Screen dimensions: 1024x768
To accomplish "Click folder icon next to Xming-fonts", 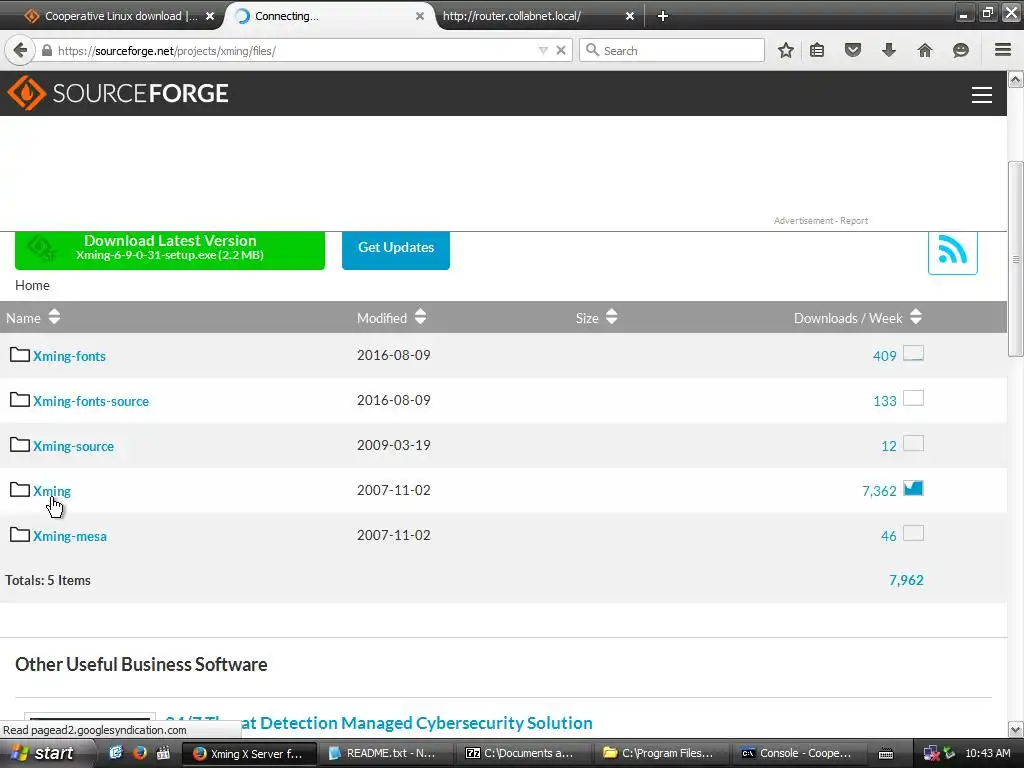I will click(20, 355).
